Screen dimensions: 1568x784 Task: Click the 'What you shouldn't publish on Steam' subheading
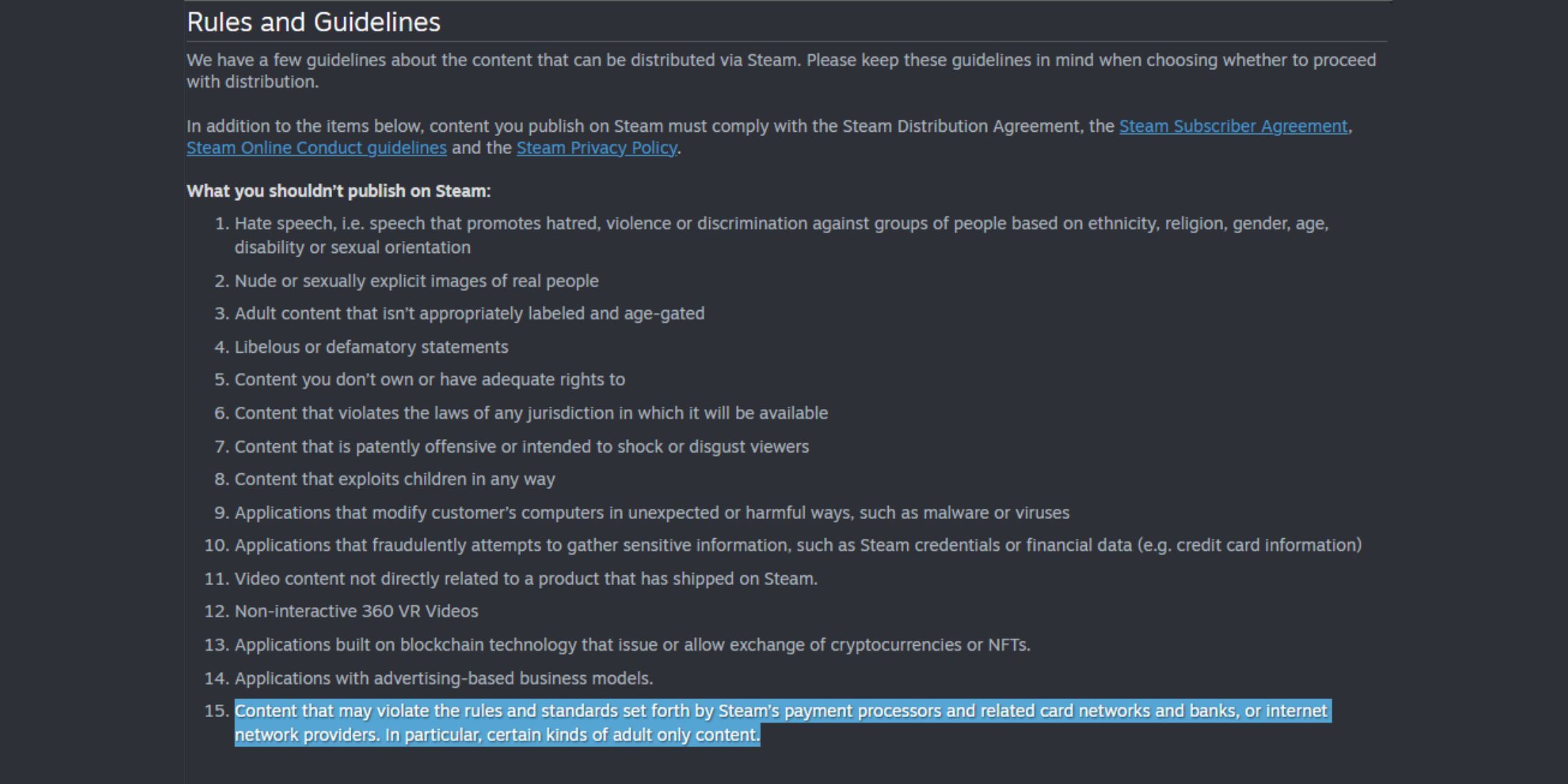click(x=339, y=191)
